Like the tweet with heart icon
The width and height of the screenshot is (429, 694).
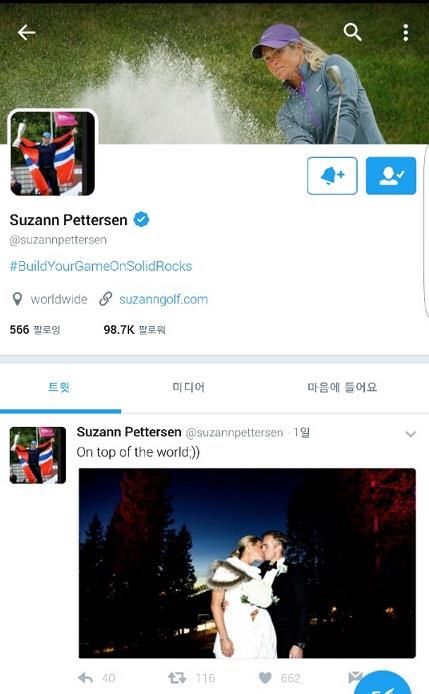pos(265,678)
